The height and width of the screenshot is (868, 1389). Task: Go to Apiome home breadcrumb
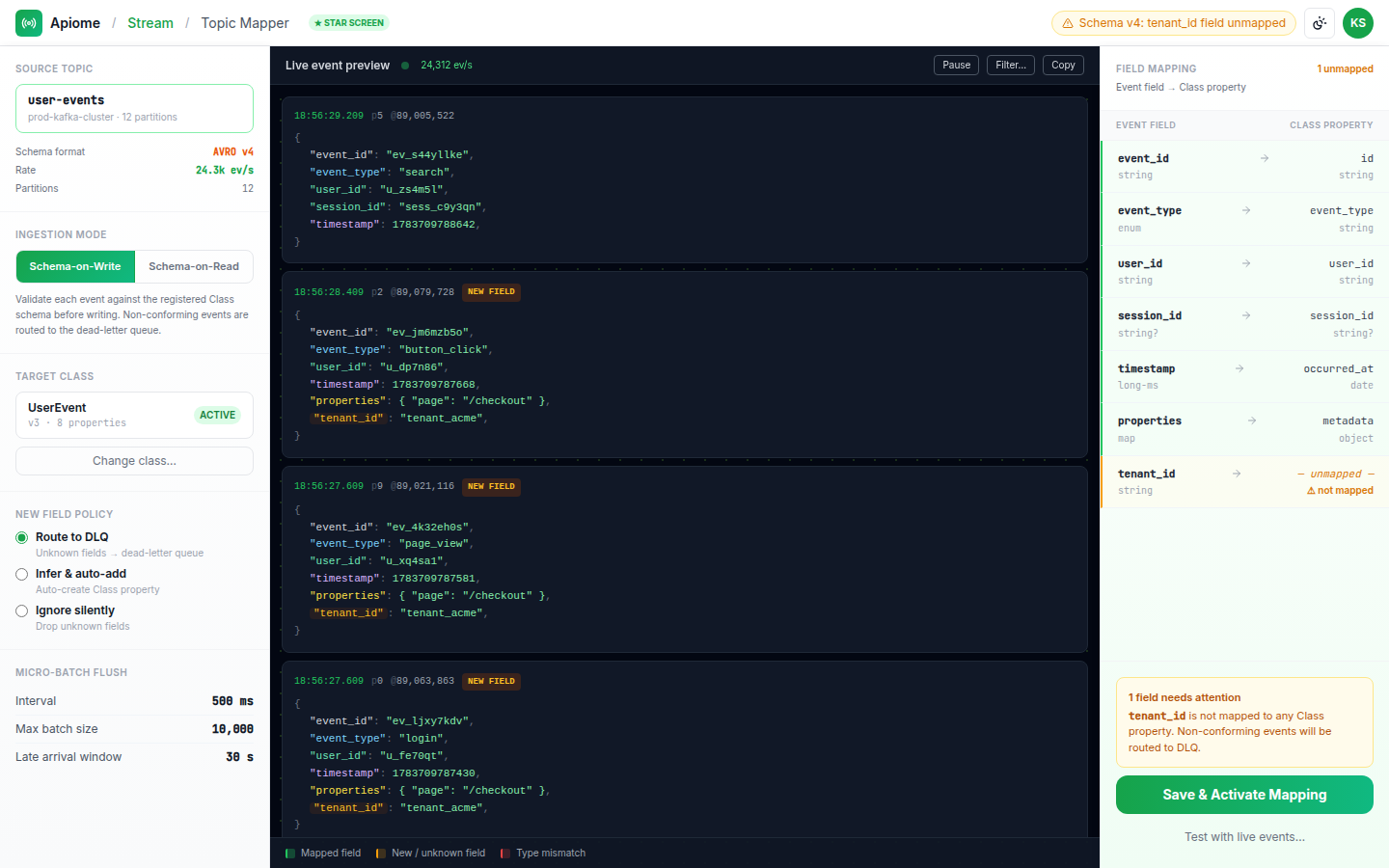[75, 23]
